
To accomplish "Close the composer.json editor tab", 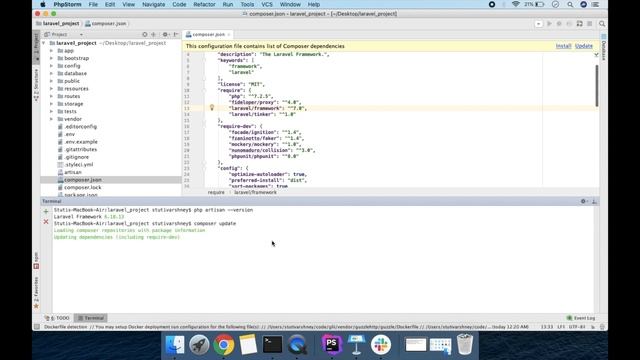I will [229, 35].
